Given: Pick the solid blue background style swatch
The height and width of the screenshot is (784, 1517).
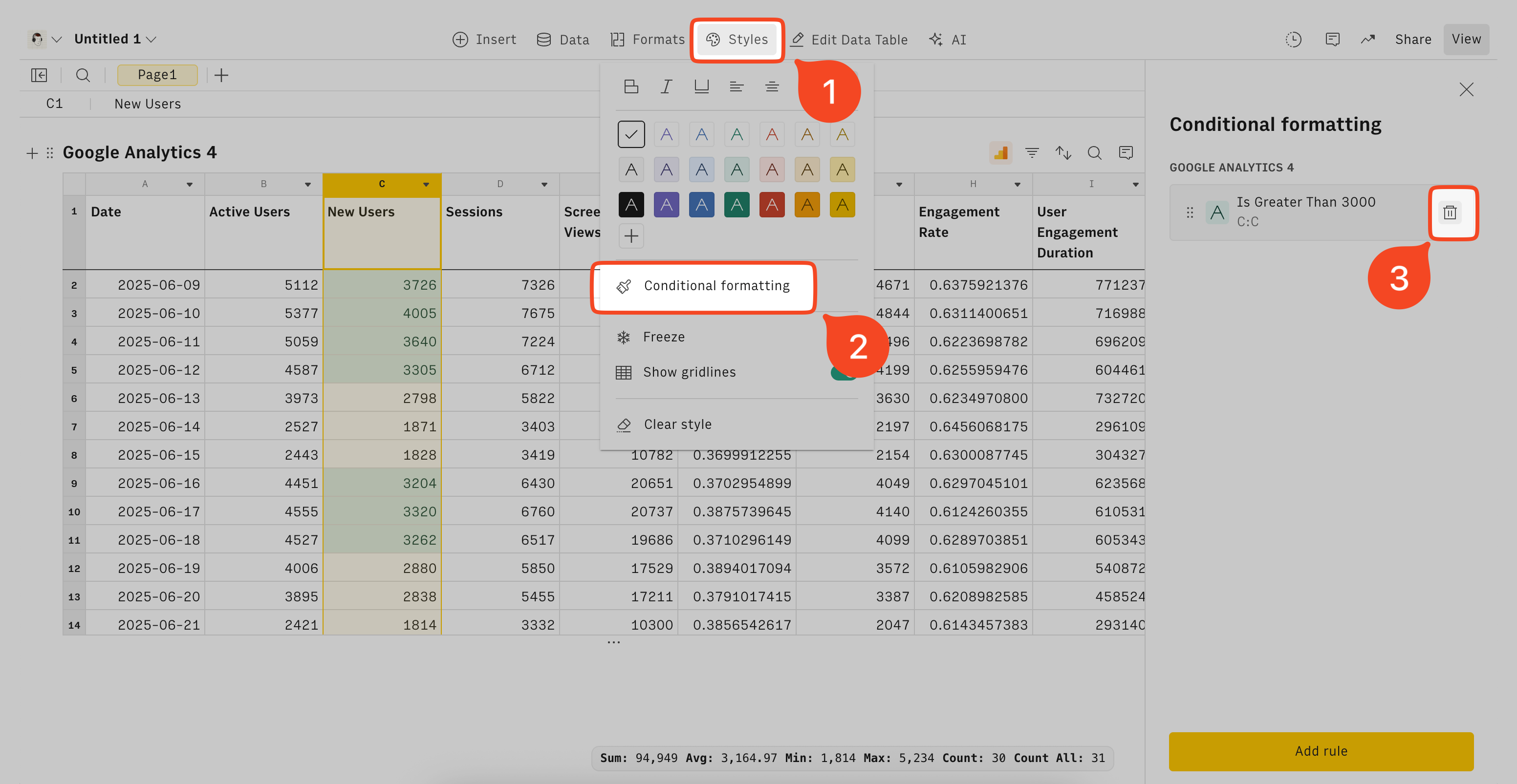Looking at the screenshot, I should [x=701, y=206].
